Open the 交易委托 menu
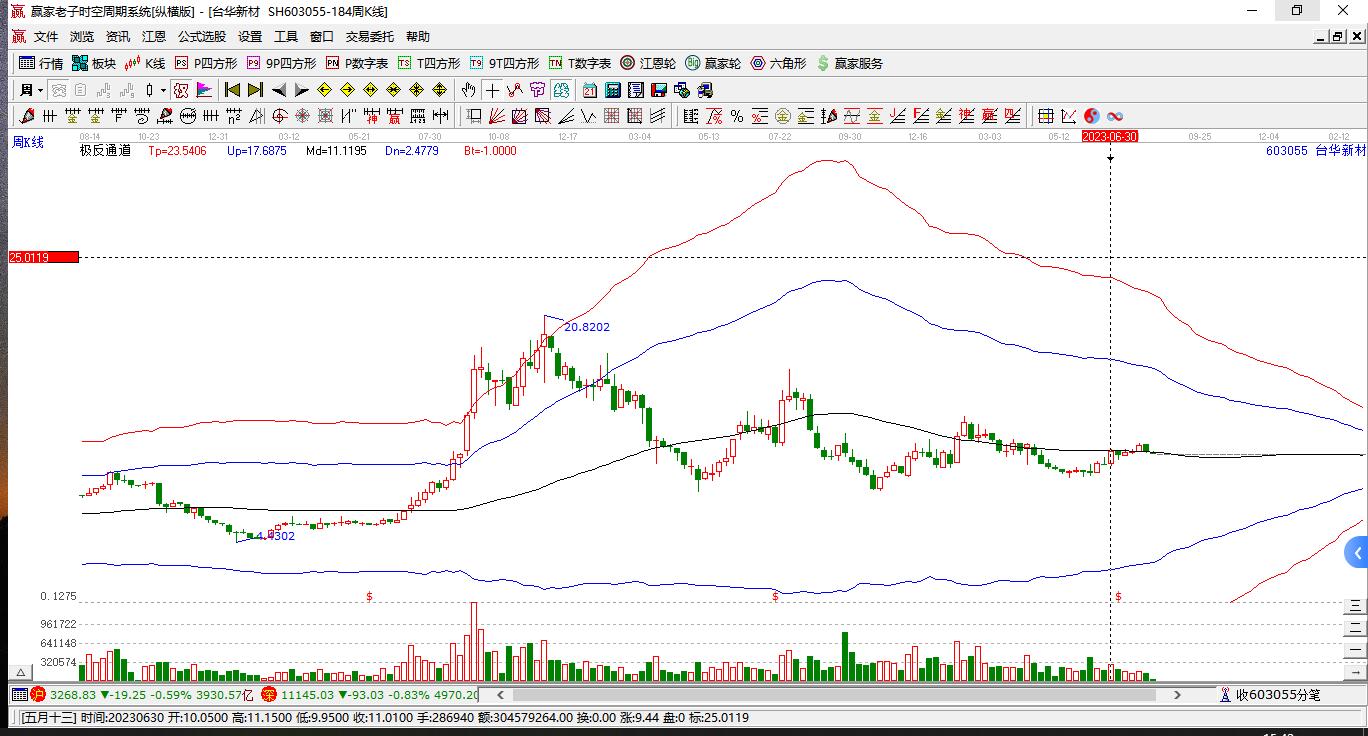This screenshot has height=736, width=1368. click(370, 37)
